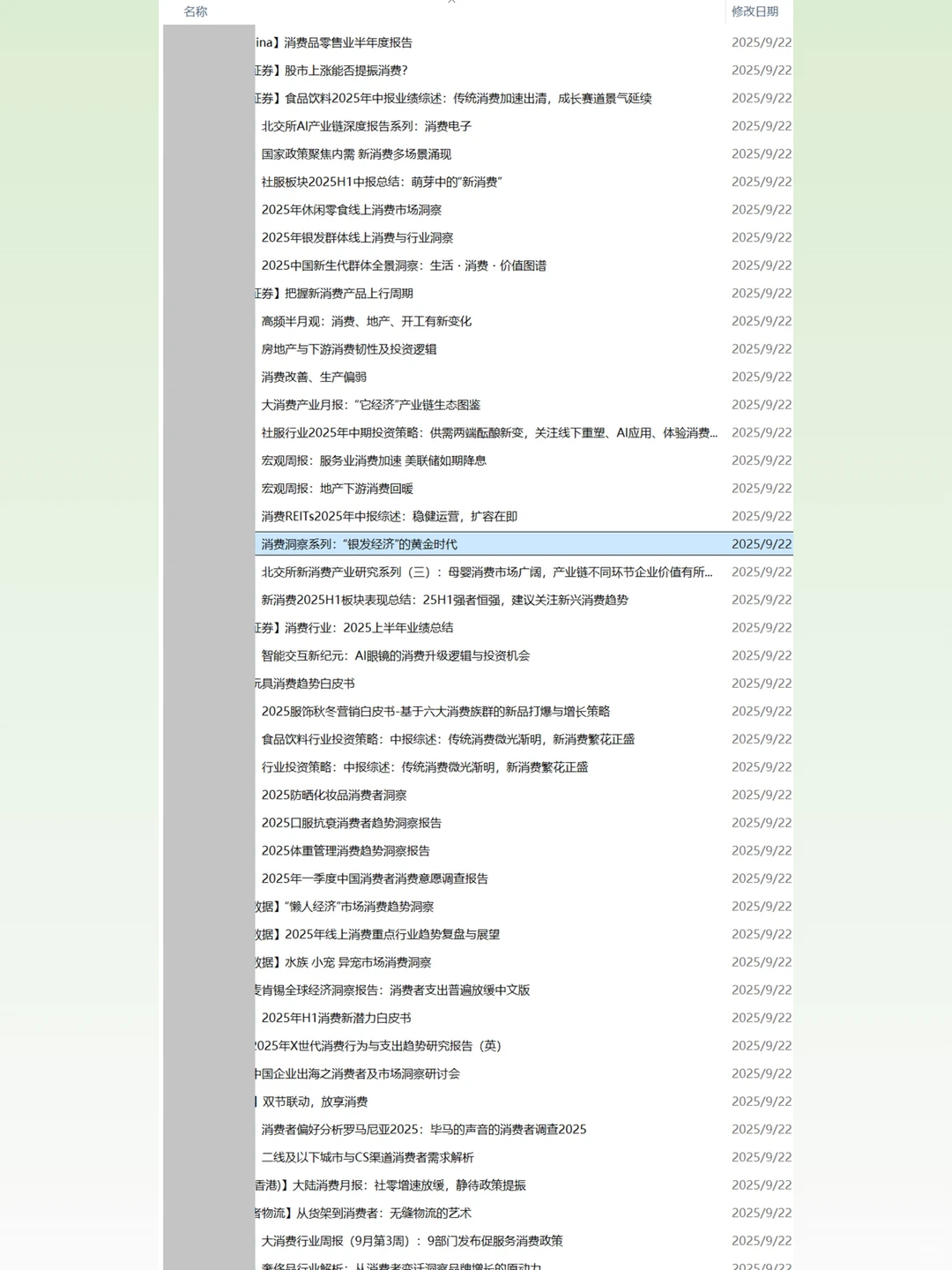Select file 2025年一季度中国消费者消费意愿调查报告

(375, 879)
